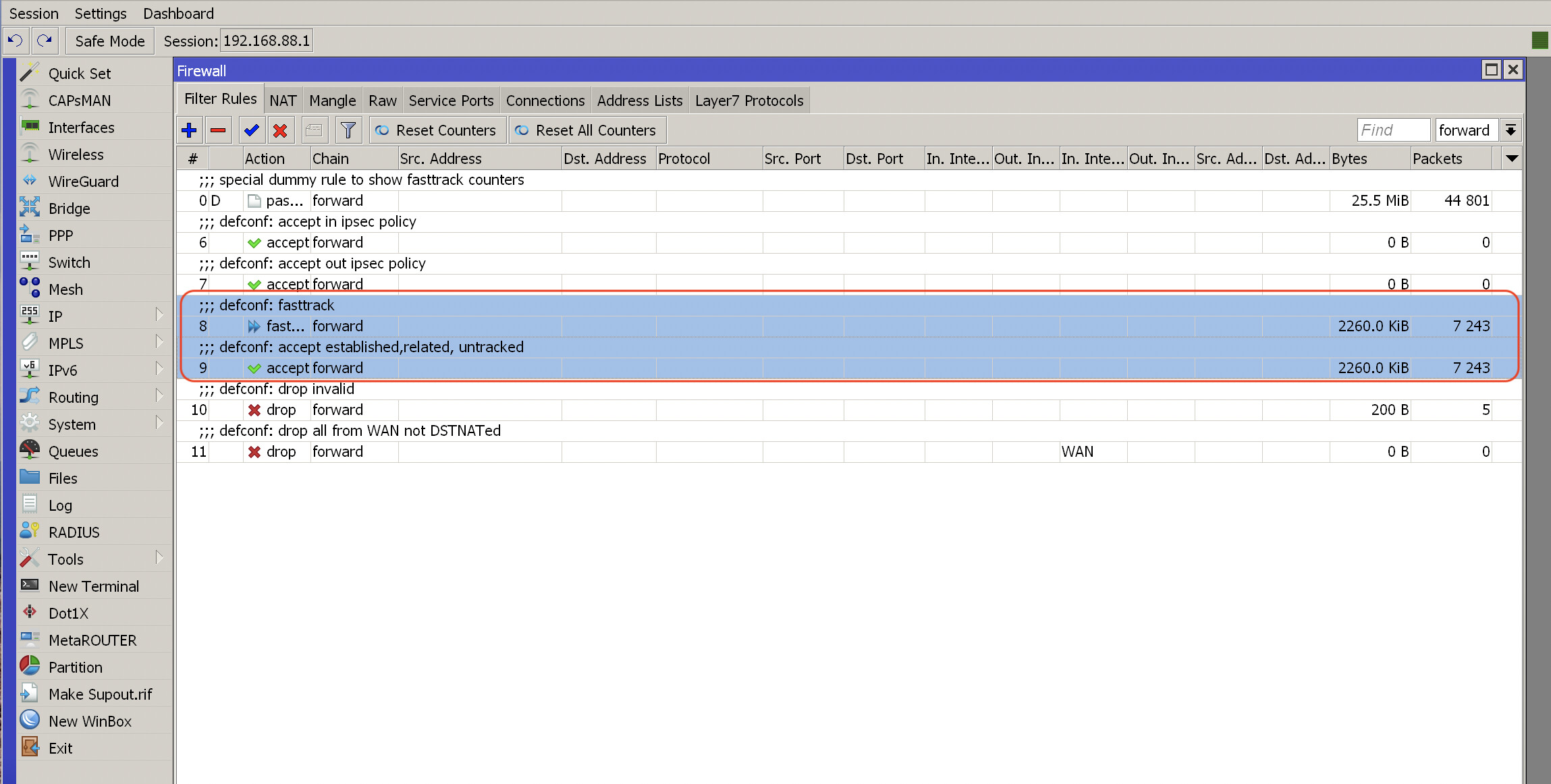Click the Find search field
Screen dimensions: 1551x784
point(1392,130)
